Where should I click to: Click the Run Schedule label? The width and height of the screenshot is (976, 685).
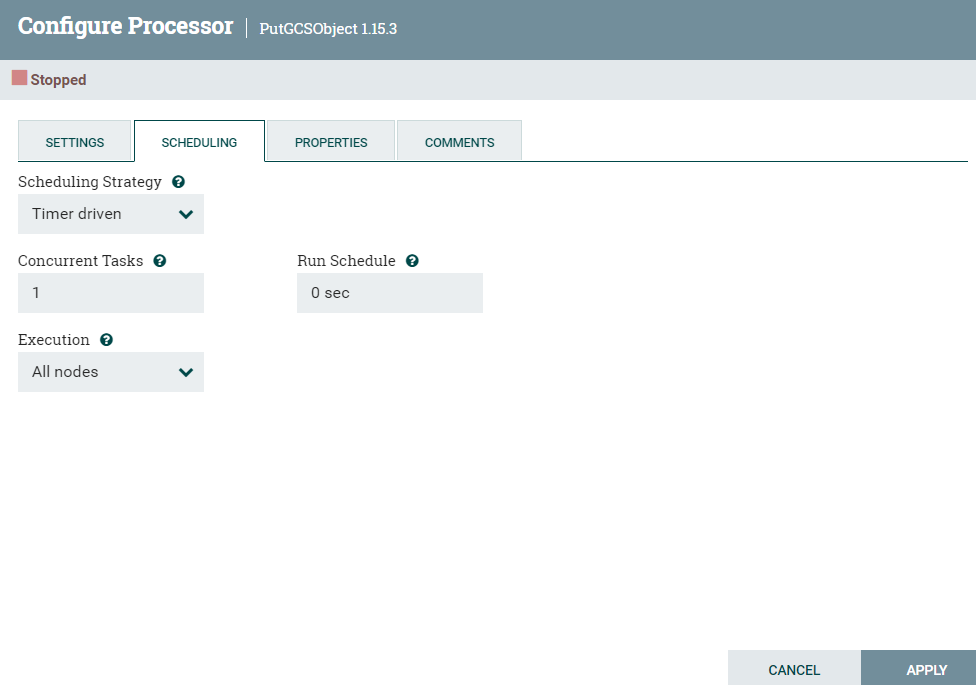[346, 261]
